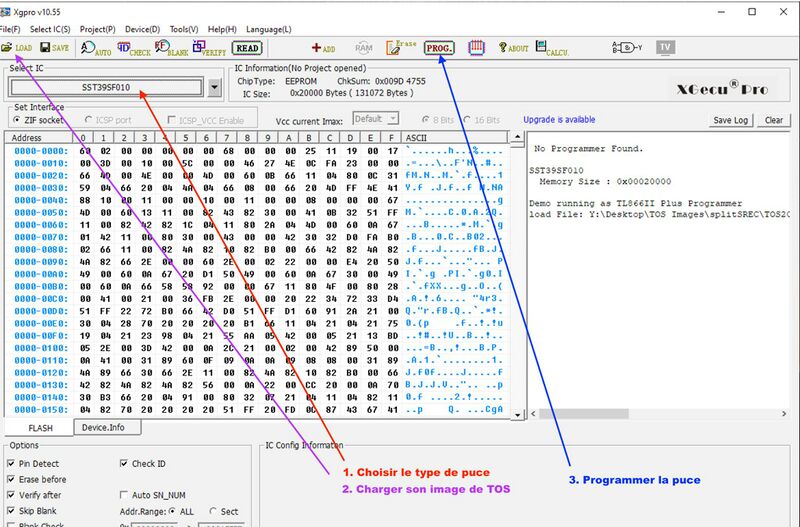Screen dimensions: 800x527
Task: Click the SST39SF010 chip button
Action: (x=106, y=87)
